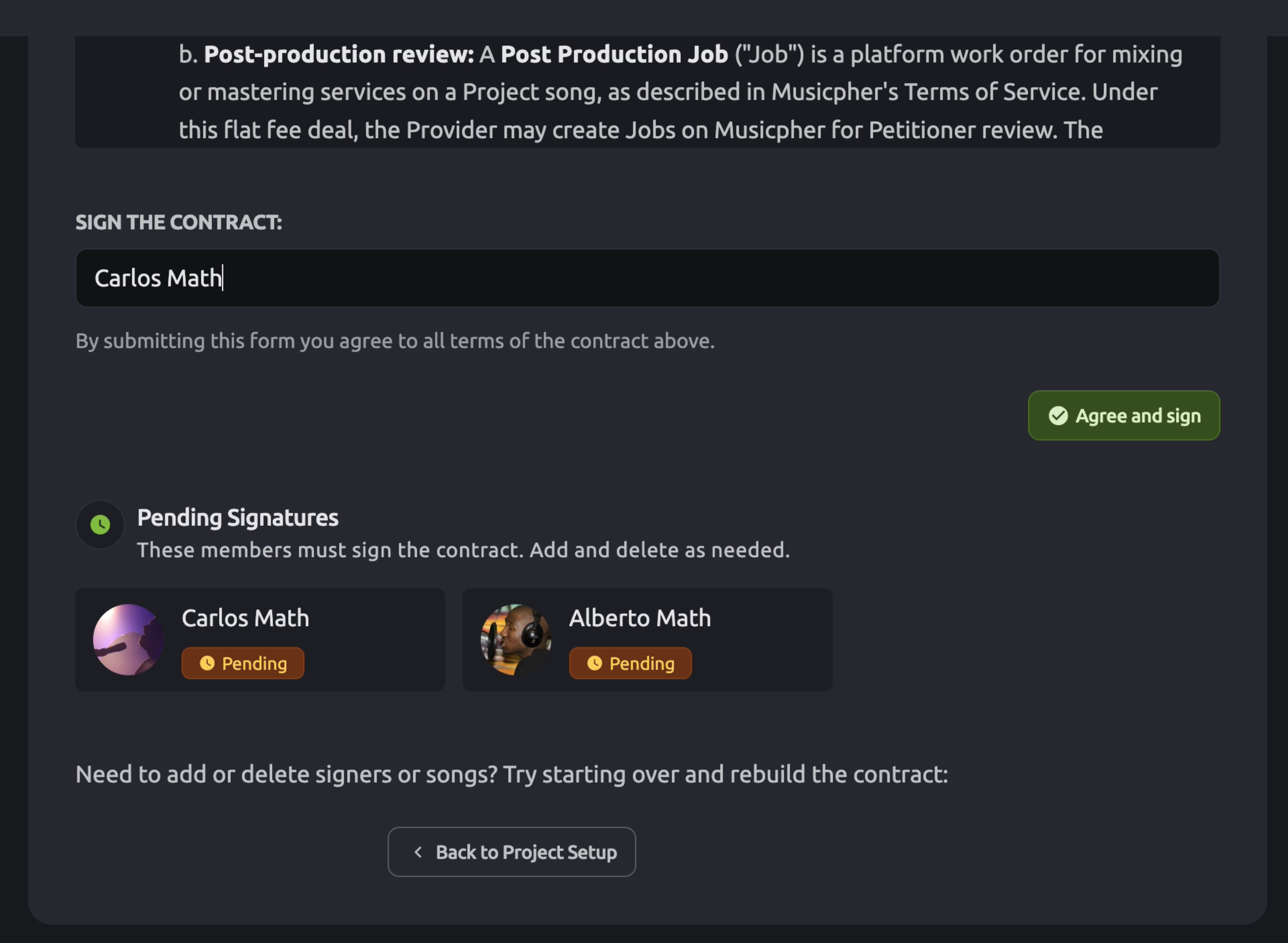The image size is (1288, 943).
Task: Click the Agree and sign button
Action: coord(1124,415)
